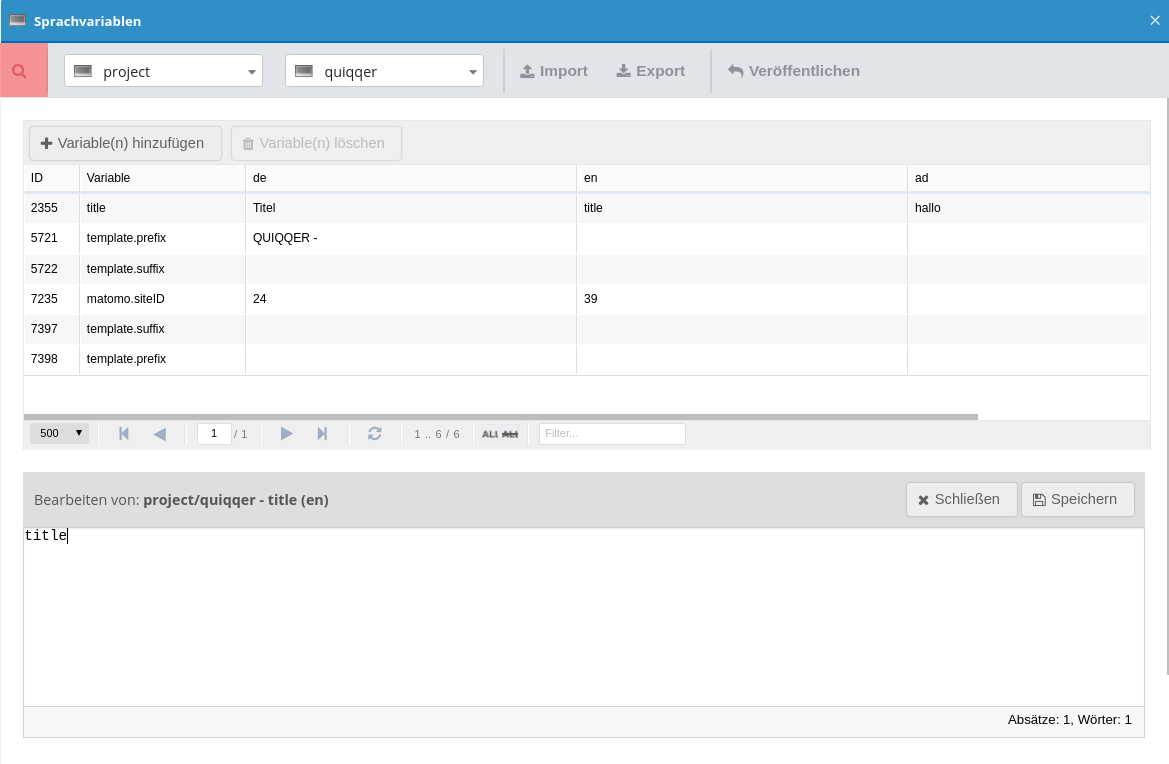Click Import in the toolbar
Viewport: 1169px width, 764px height.
point(554,71)
